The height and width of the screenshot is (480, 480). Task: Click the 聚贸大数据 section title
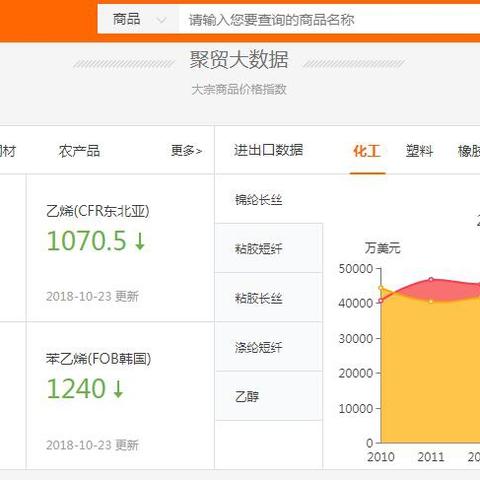click(x=239, y=60)
